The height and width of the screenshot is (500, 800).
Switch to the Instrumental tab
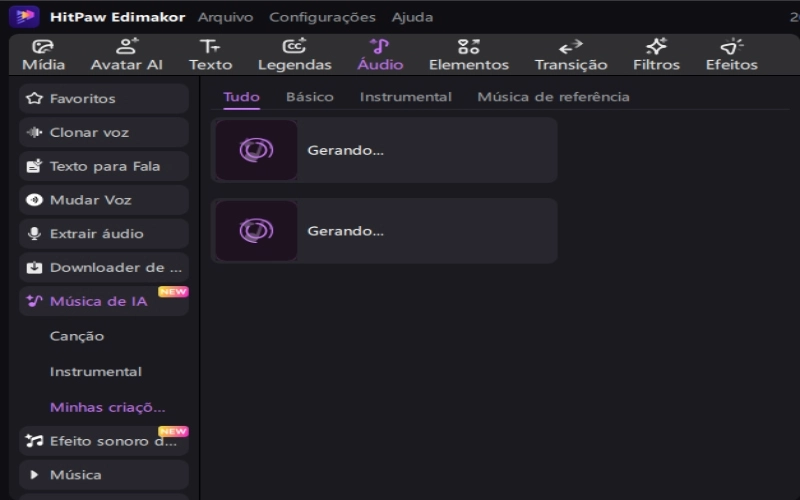point(405,97)
